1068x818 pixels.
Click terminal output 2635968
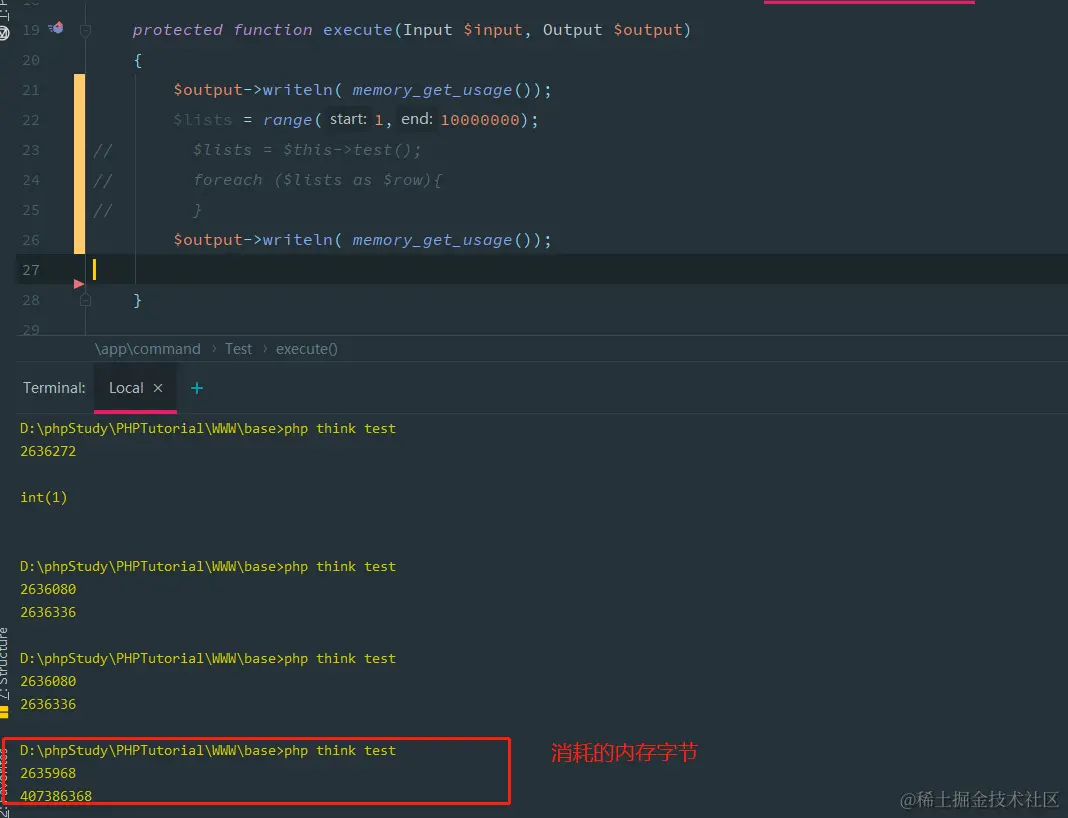click(48, 773)
